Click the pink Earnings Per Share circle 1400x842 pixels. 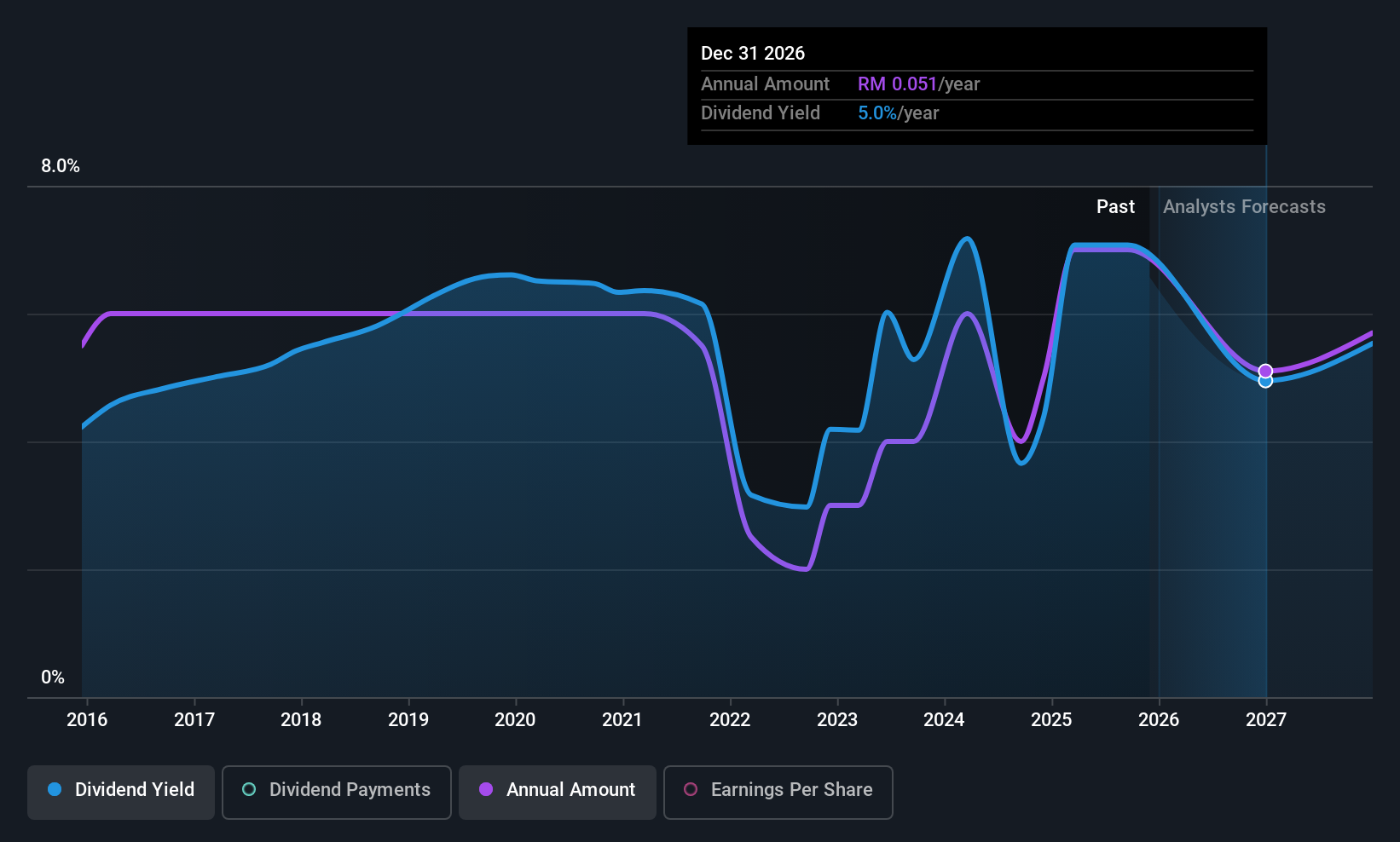click(x=691, y=789)
